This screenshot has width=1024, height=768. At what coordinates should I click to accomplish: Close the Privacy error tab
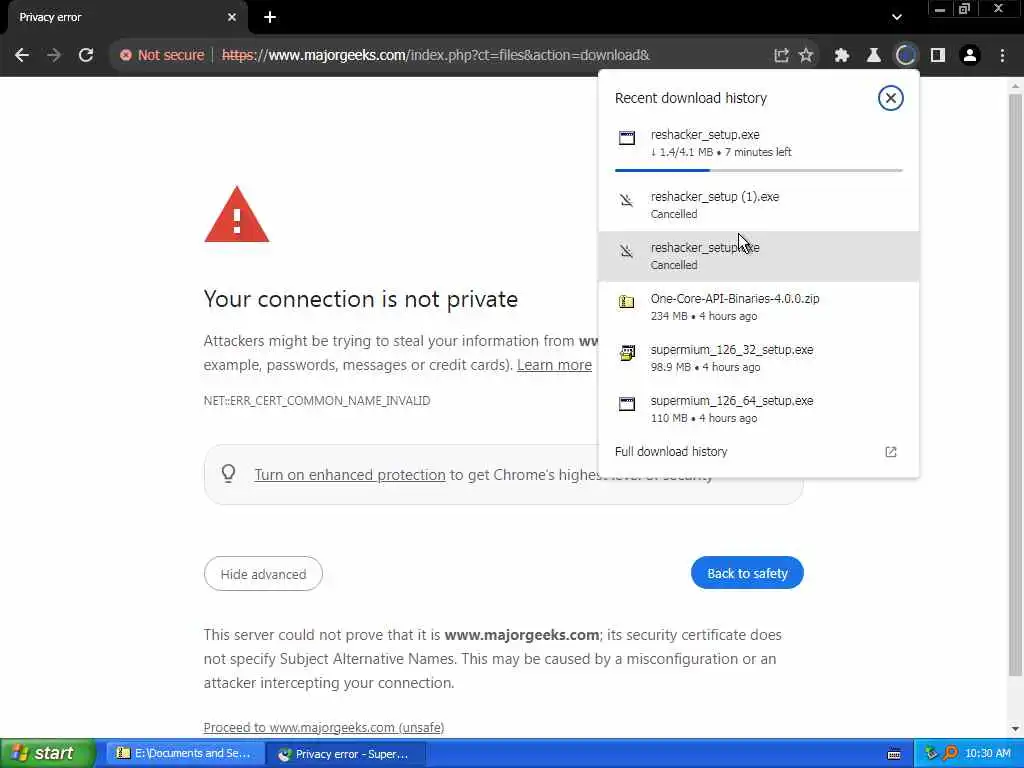click(232, 18)
